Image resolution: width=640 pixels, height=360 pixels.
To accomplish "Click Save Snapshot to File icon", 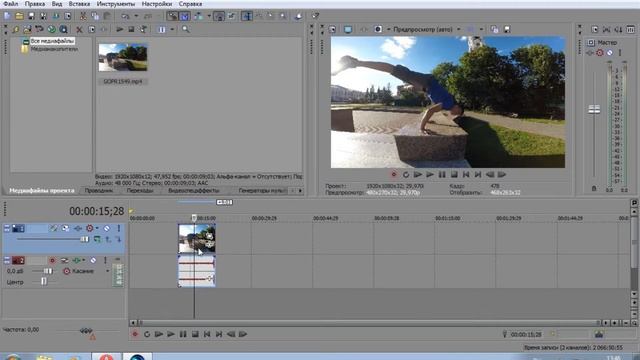I will [x=507, y=29].
